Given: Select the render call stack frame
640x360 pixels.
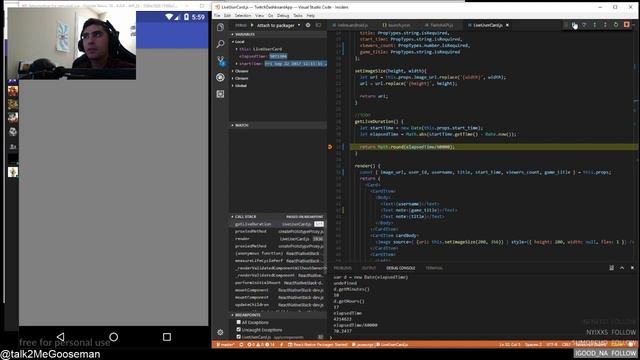Looking at the screenshot, I should (278, 239).
